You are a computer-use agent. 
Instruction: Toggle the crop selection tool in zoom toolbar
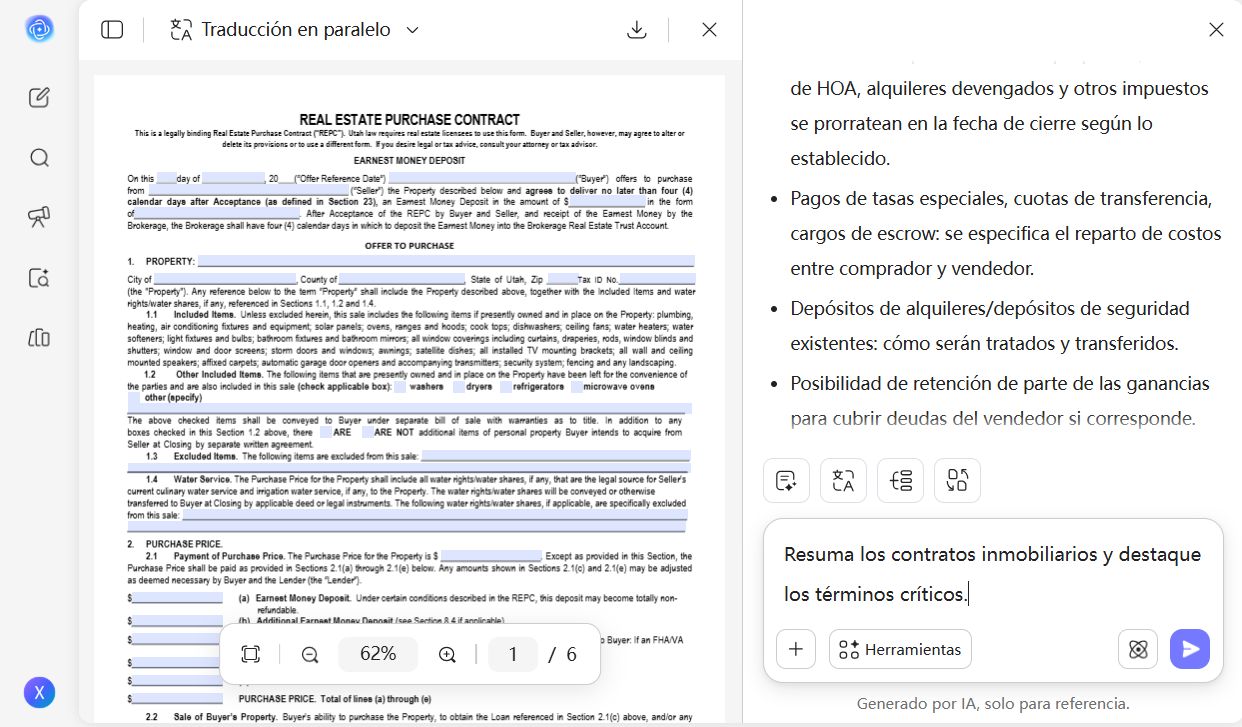[x=250, y=654]
